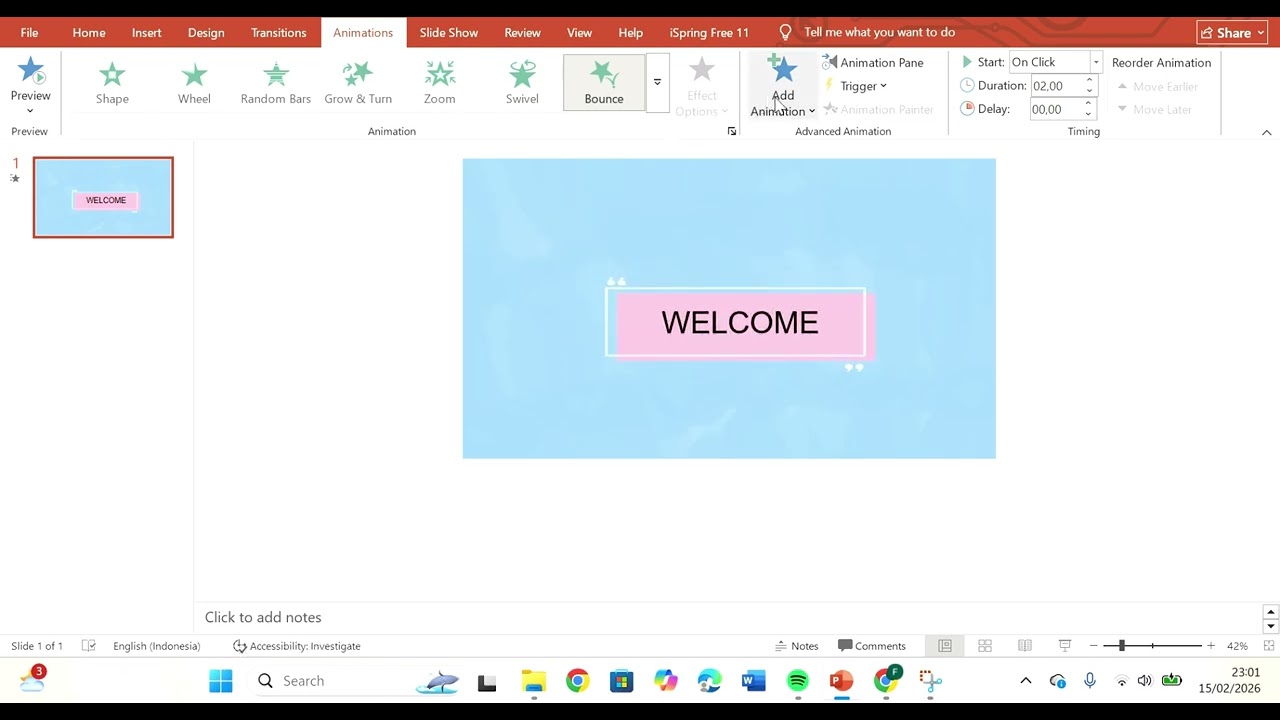Open Accessibility: Investigate checker
Screen dimensions: 1280x720
click(297, 646)
